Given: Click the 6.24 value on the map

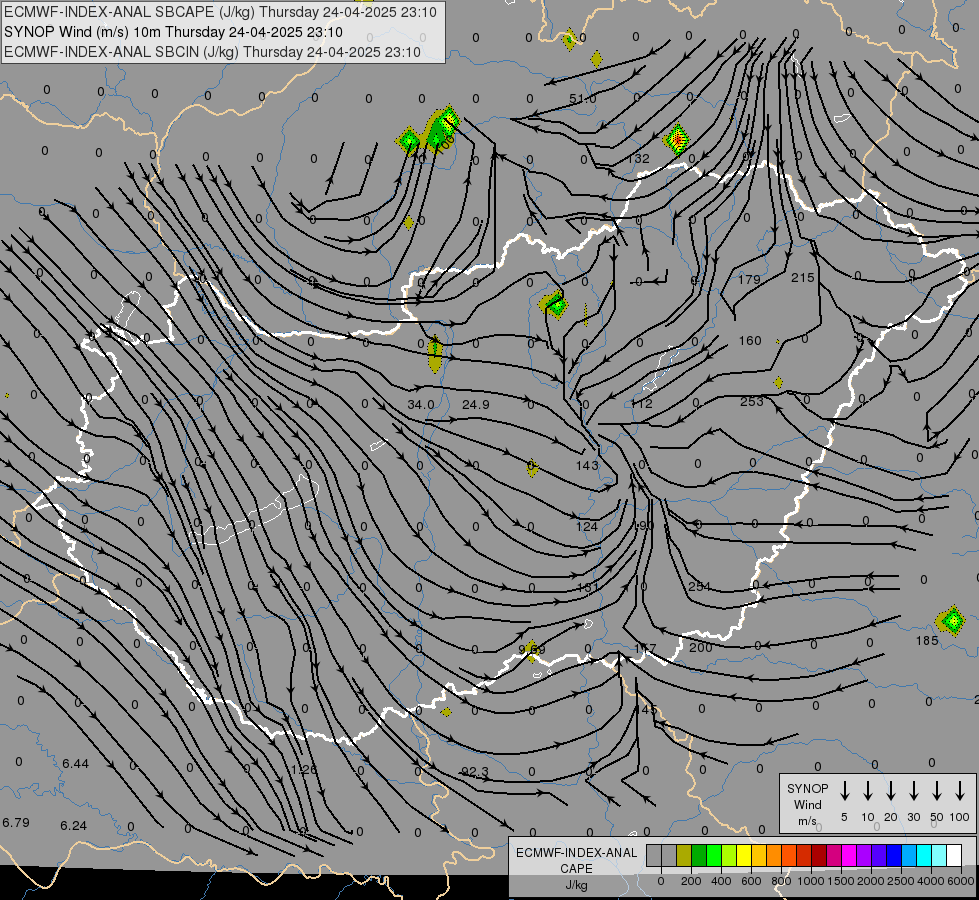Looking at the screenshot, I should [x=73, y=826].
